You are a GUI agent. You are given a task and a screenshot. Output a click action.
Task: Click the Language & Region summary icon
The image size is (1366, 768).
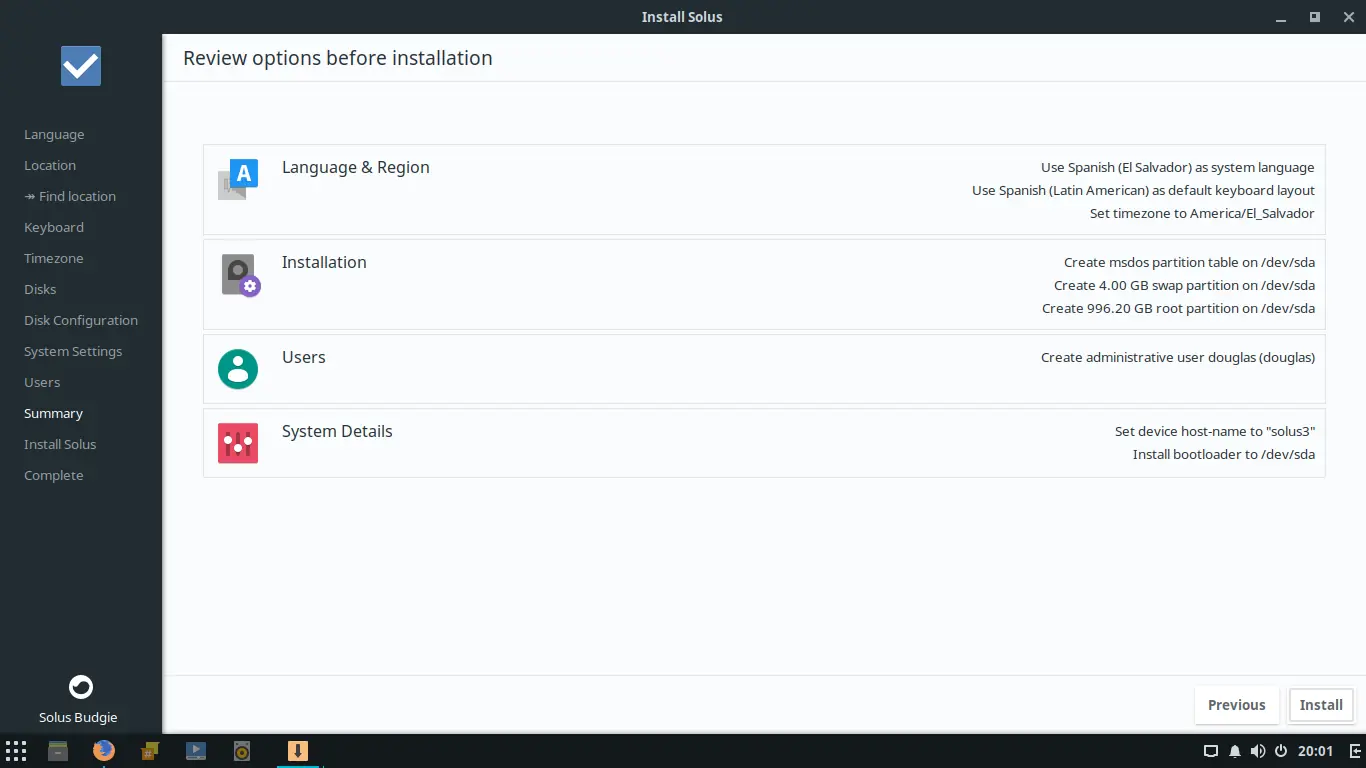(238, 179)
